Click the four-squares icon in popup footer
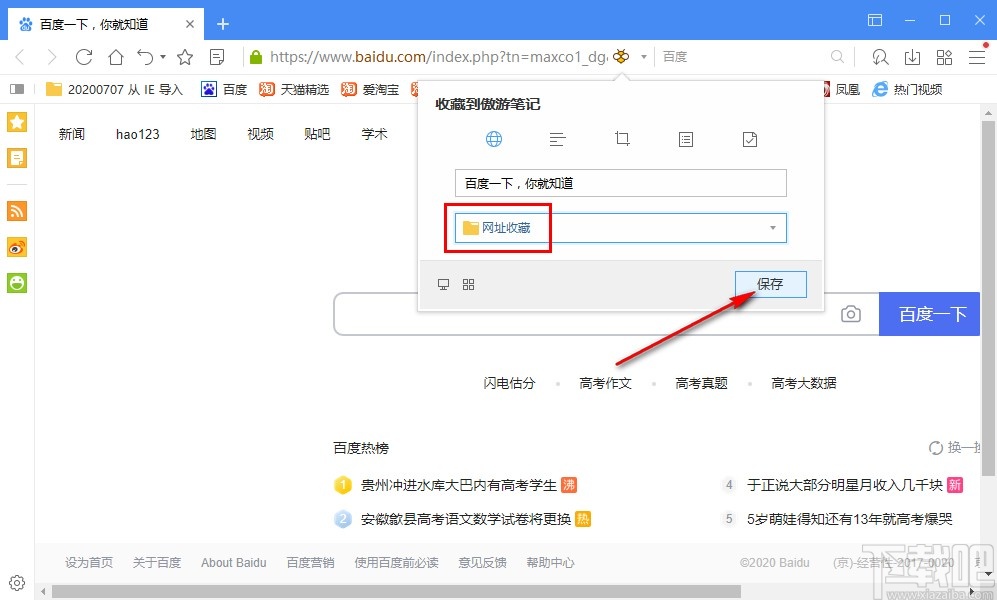This screenshot has height=600, width=997. 469,285
